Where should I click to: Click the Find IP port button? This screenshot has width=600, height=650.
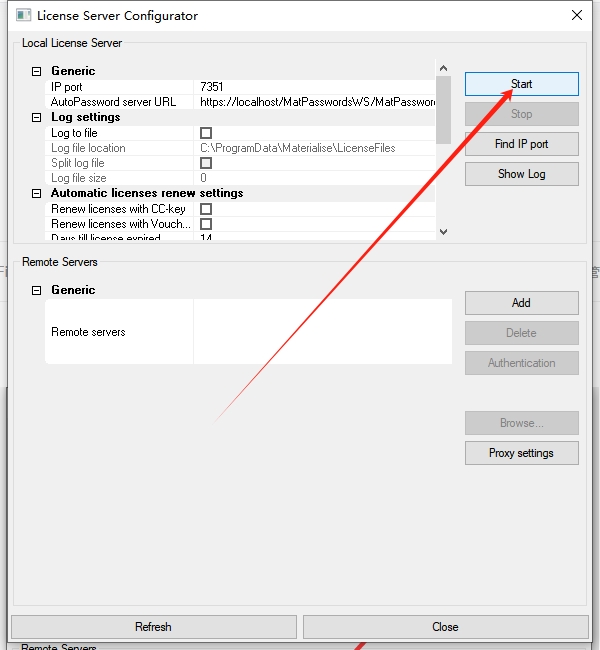[x=522, y=144]
